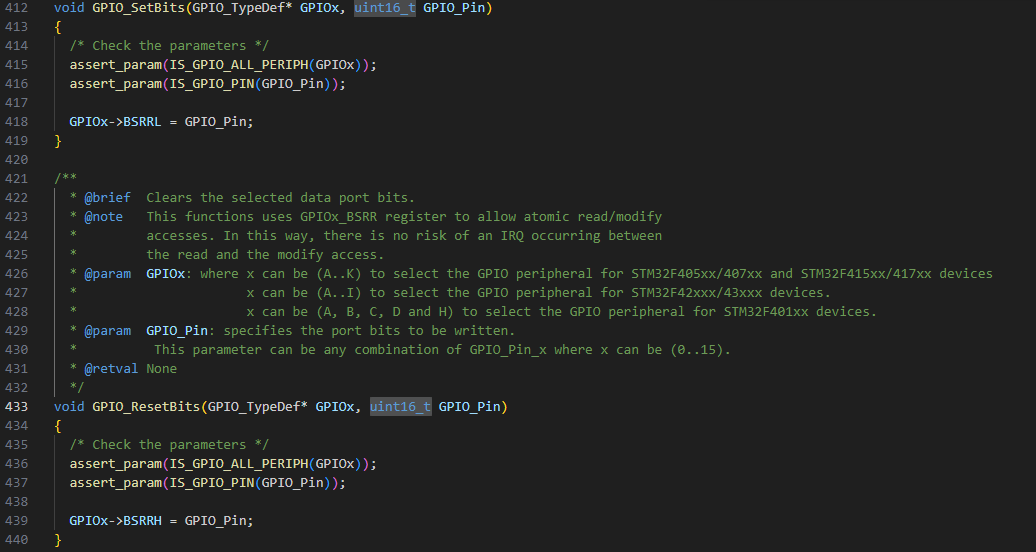Click assert_param call on line 436

click(x=116, y=463)
